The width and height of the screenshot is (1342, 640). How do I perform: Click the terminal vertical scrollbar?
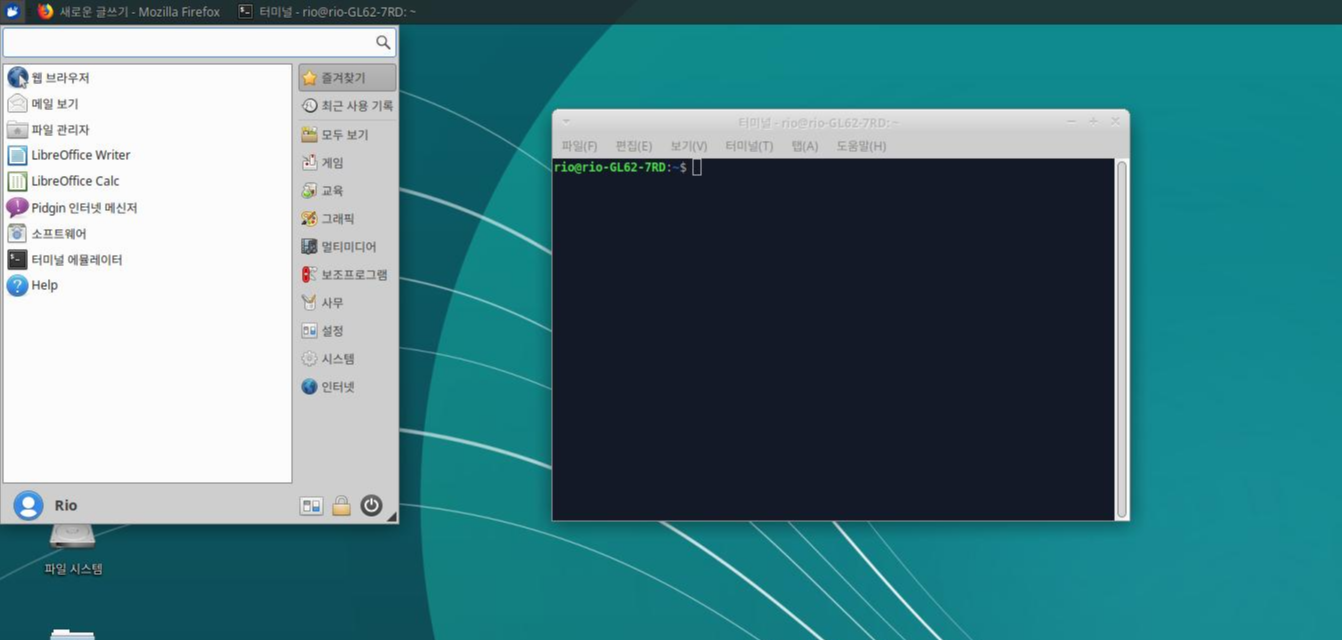pyautogui.click(x=1122, y=338)
